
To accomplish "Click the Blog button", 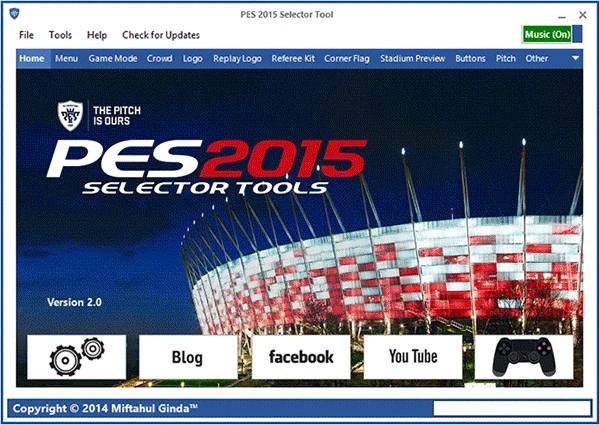I will coord(188,357).
